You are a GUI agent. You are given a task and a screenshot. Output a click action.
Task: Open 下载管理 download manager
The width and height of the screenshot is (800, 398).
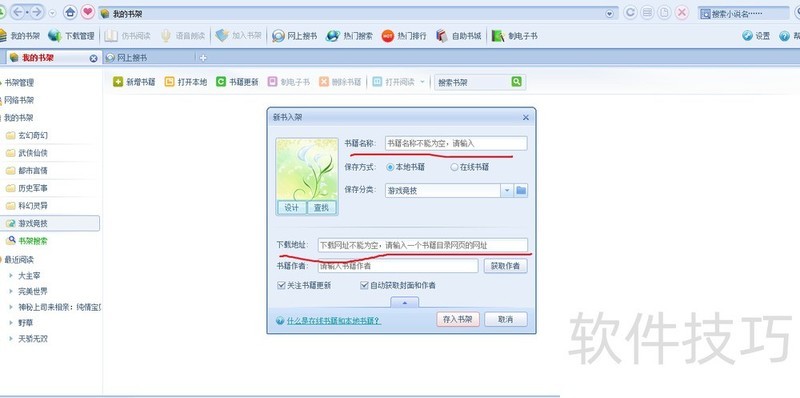(71, 36)
